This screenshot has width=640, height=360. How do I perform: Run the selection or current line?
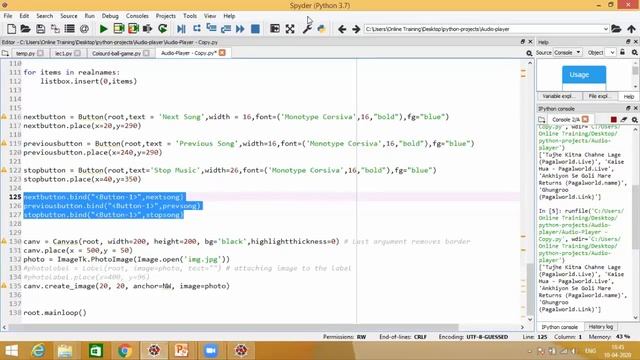pos(147,29)
